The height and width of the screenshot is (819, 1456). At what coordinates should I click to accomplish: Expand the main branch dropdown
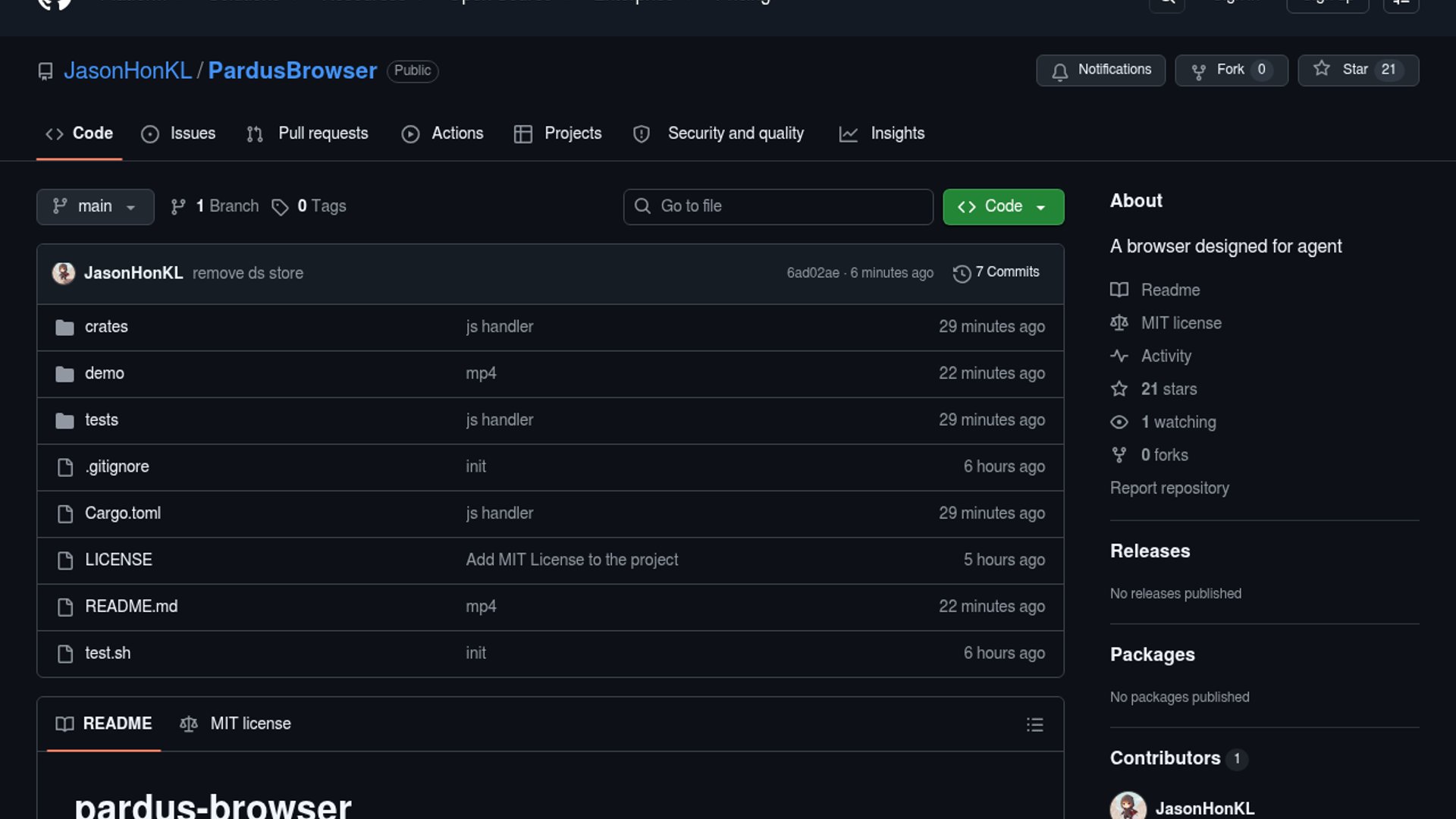tap(95, 206)
